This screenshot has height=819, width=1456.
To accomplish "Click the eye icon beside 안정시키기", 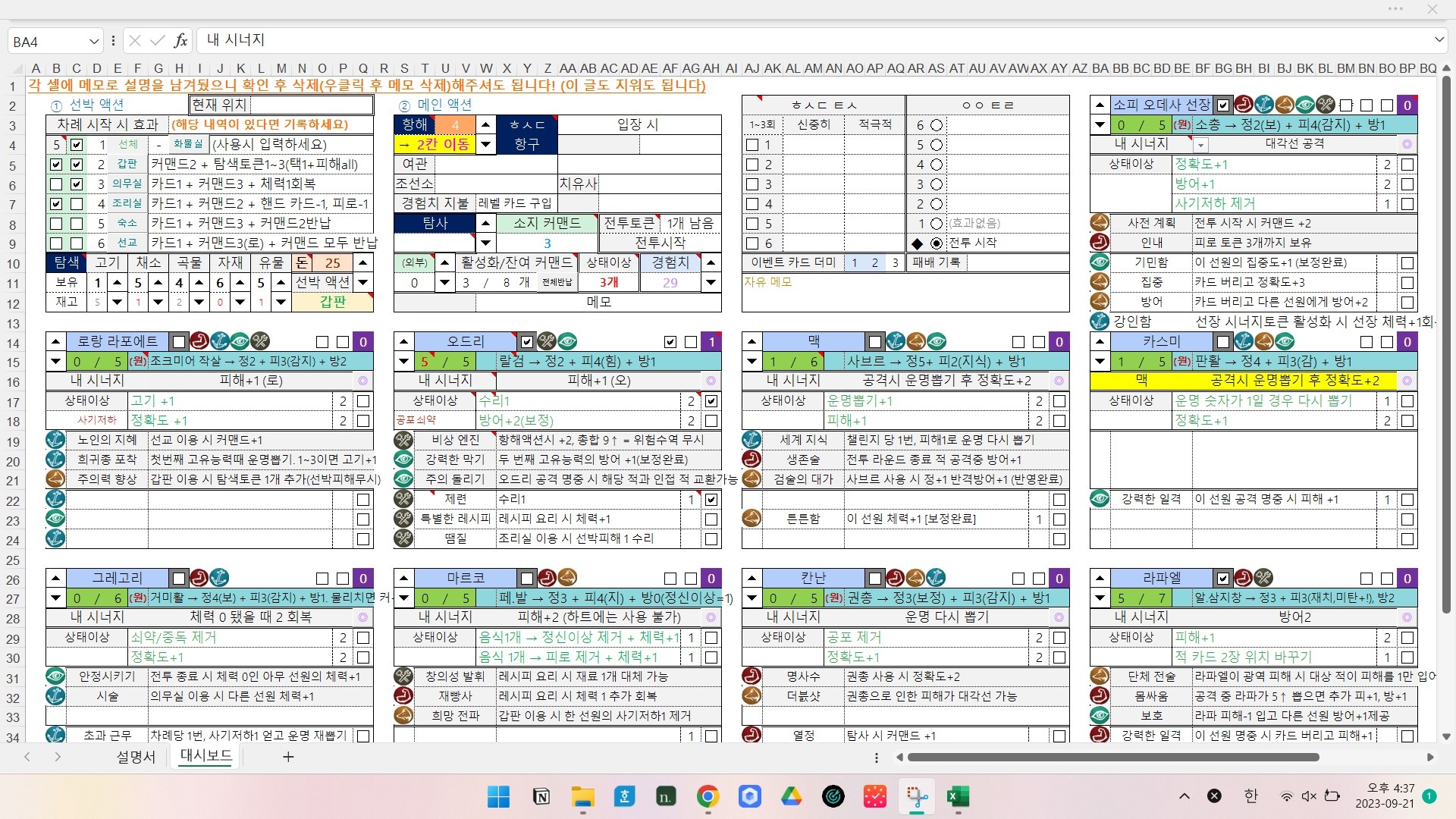I will point(55,676).
